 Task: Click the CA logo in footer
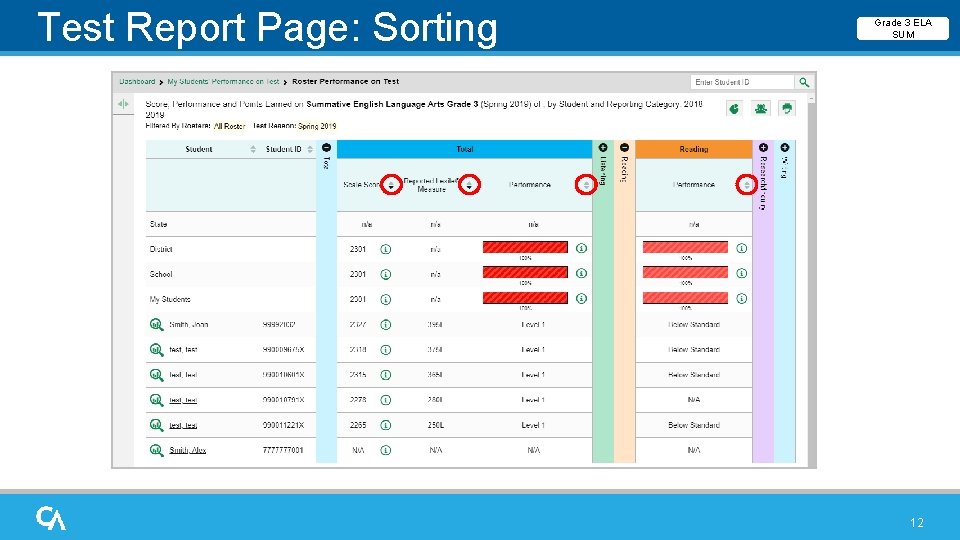[x=51, y=518]
